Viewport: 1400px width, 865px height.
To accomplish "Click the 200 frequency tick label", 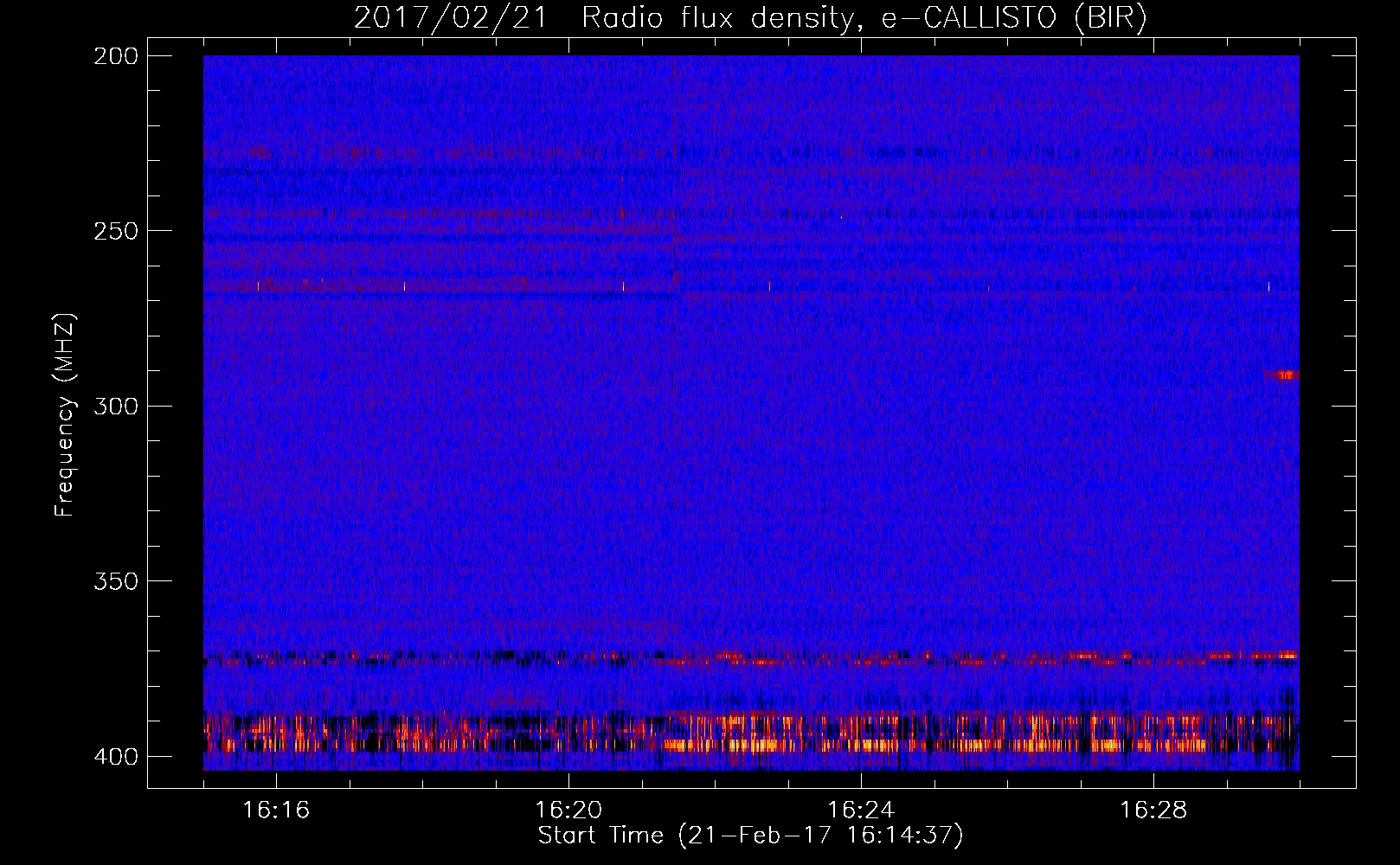I will [x=115, y=56].
